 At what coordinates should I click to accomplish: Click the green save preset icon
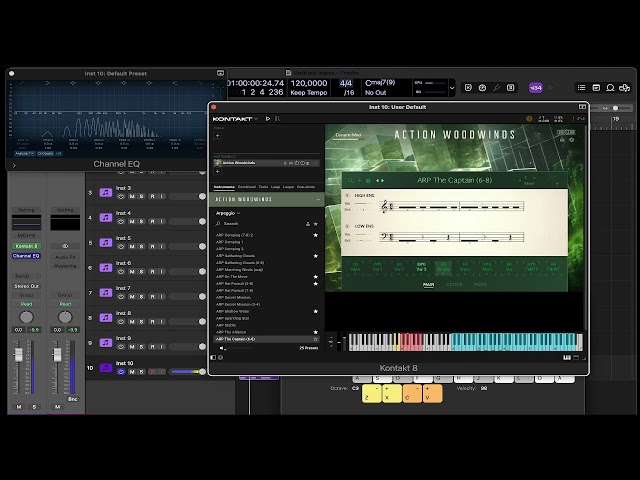[x=368, y=180]
